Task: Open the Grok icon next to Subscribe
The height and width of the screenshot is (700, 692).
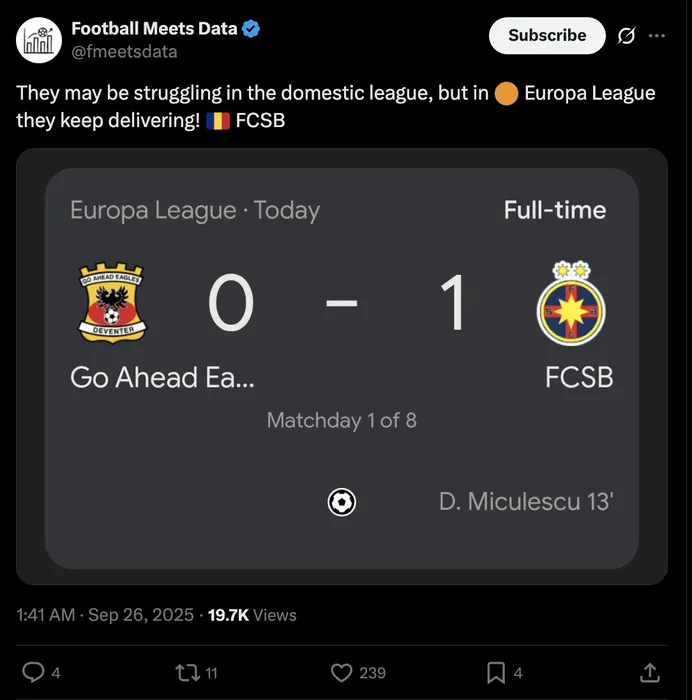Action: [627, 36]
